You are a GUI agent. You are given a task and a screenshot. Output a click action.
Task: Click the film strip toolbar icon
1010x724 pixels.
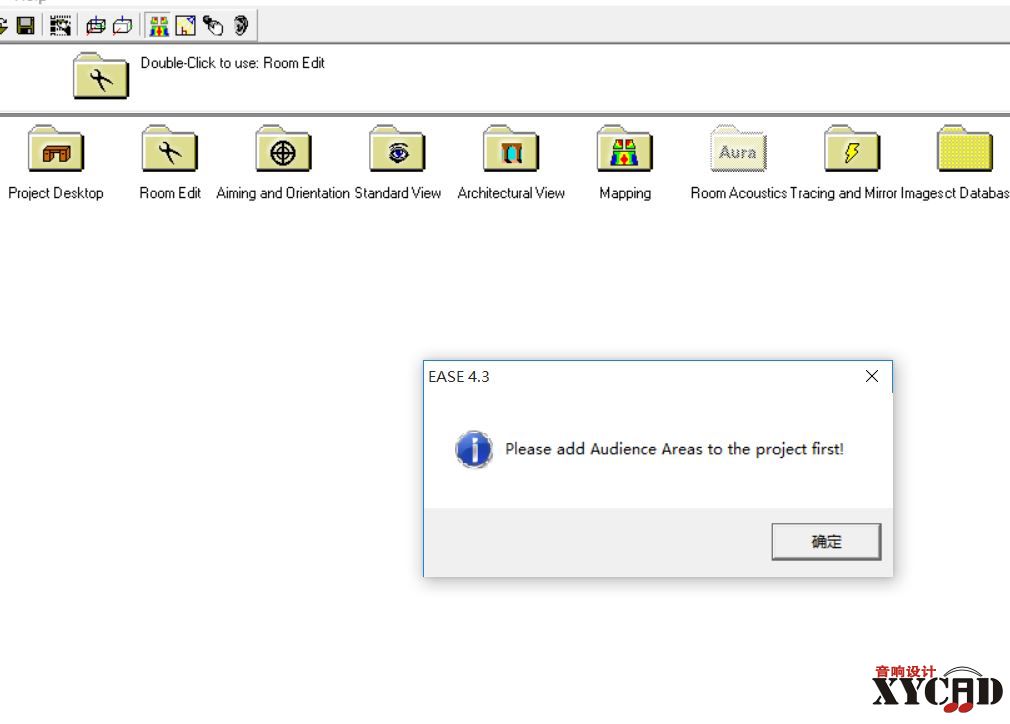tap(61, 26)
